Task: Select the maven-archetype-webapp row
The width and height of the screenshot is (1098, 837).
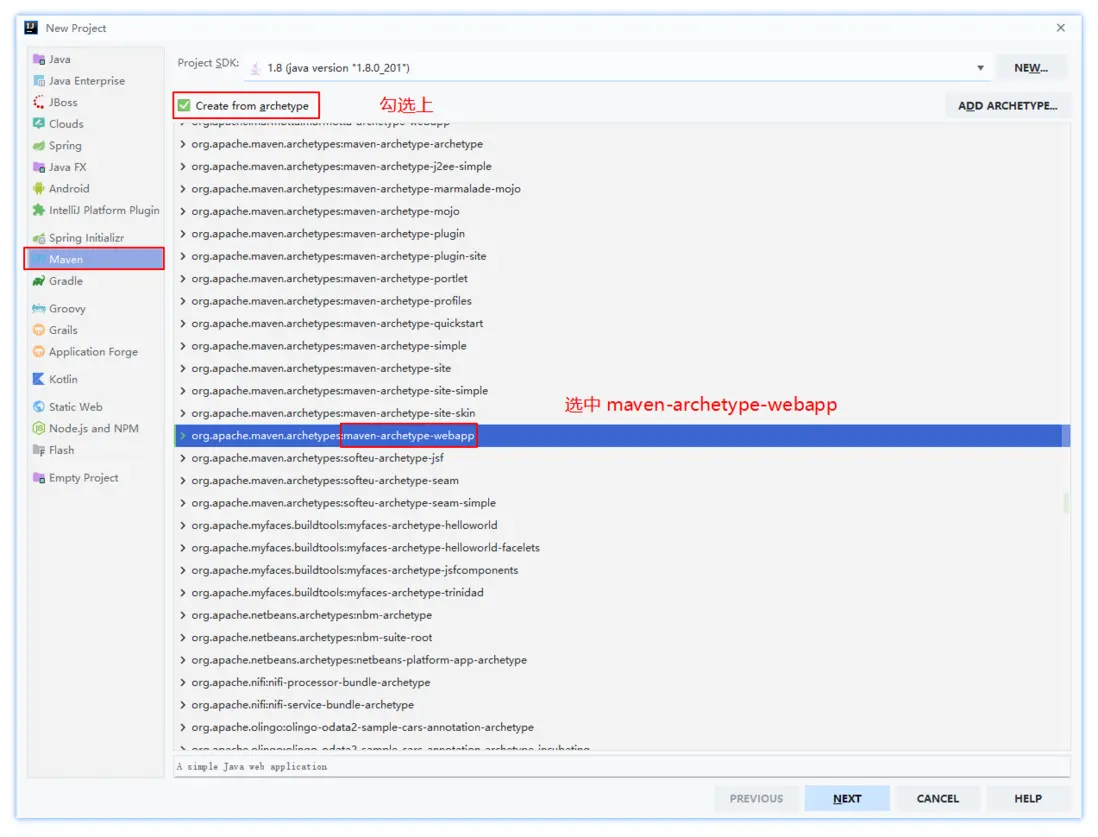Action: click(x=622, y=436)
